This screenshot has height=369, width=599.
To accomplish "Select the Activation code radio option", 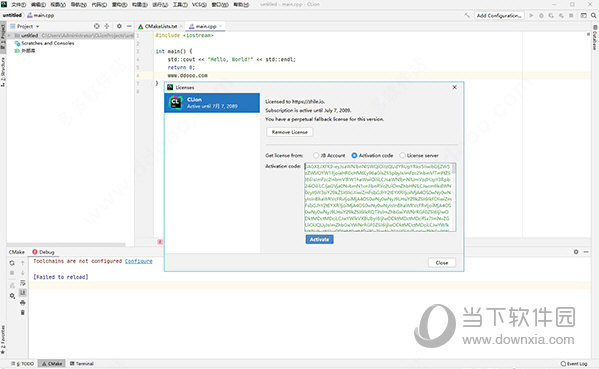I will [372, 155].
